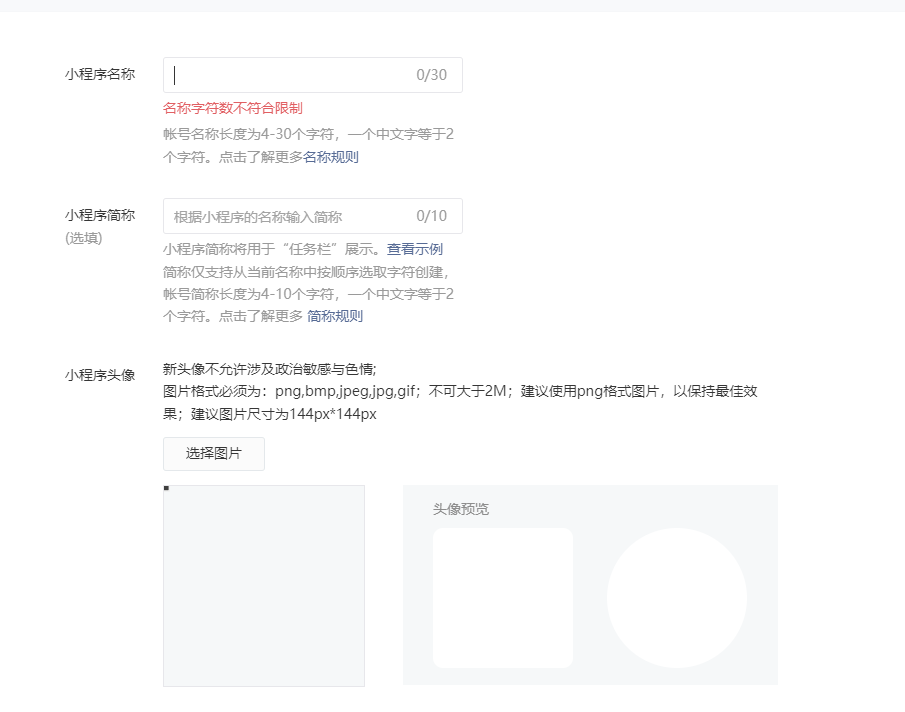Click the 小程序名称 label
905x712 pixels.
tap(100, 74)
